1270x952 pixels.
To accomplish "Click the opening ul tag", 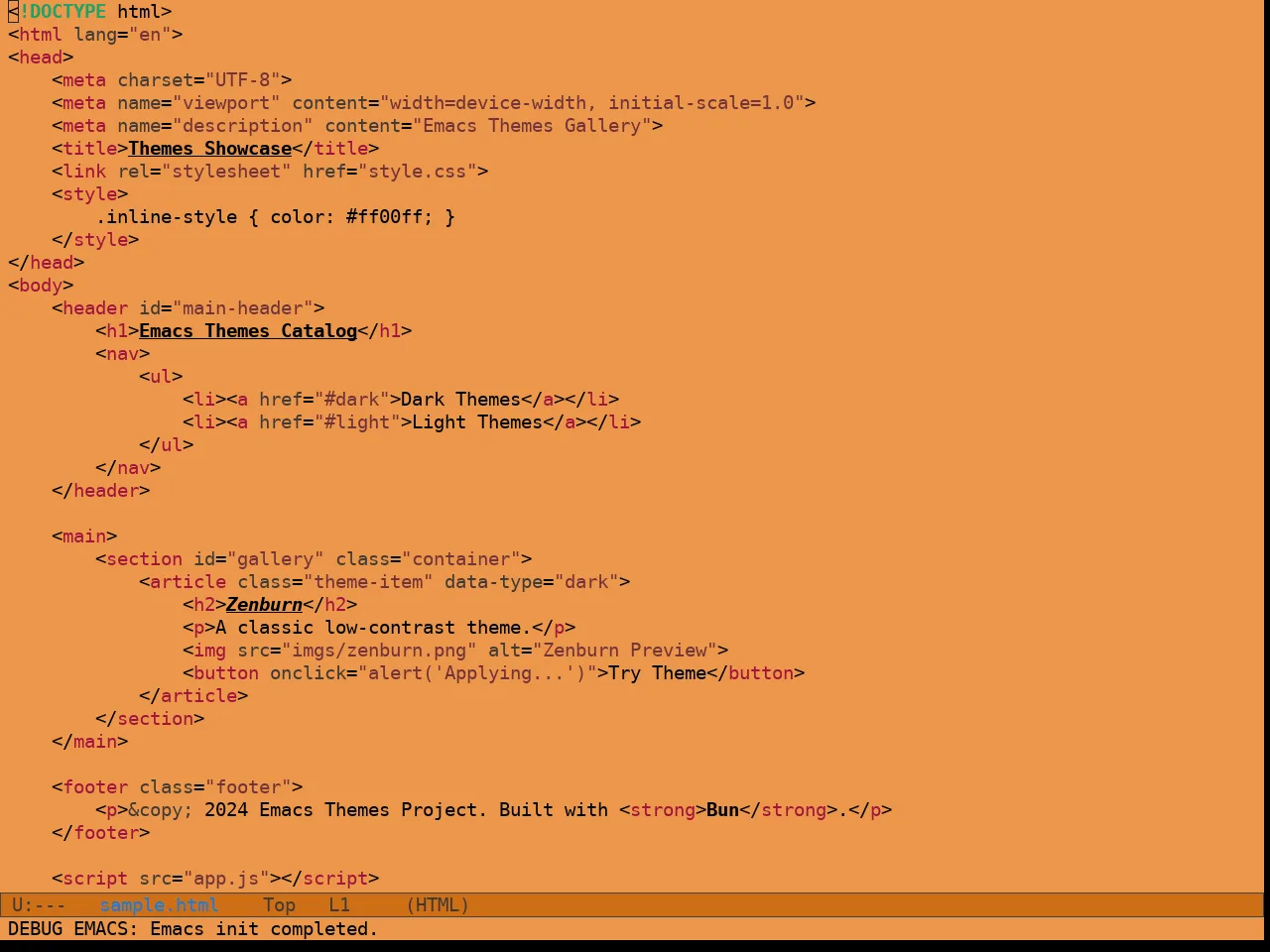I will click(x=161, y=377).
